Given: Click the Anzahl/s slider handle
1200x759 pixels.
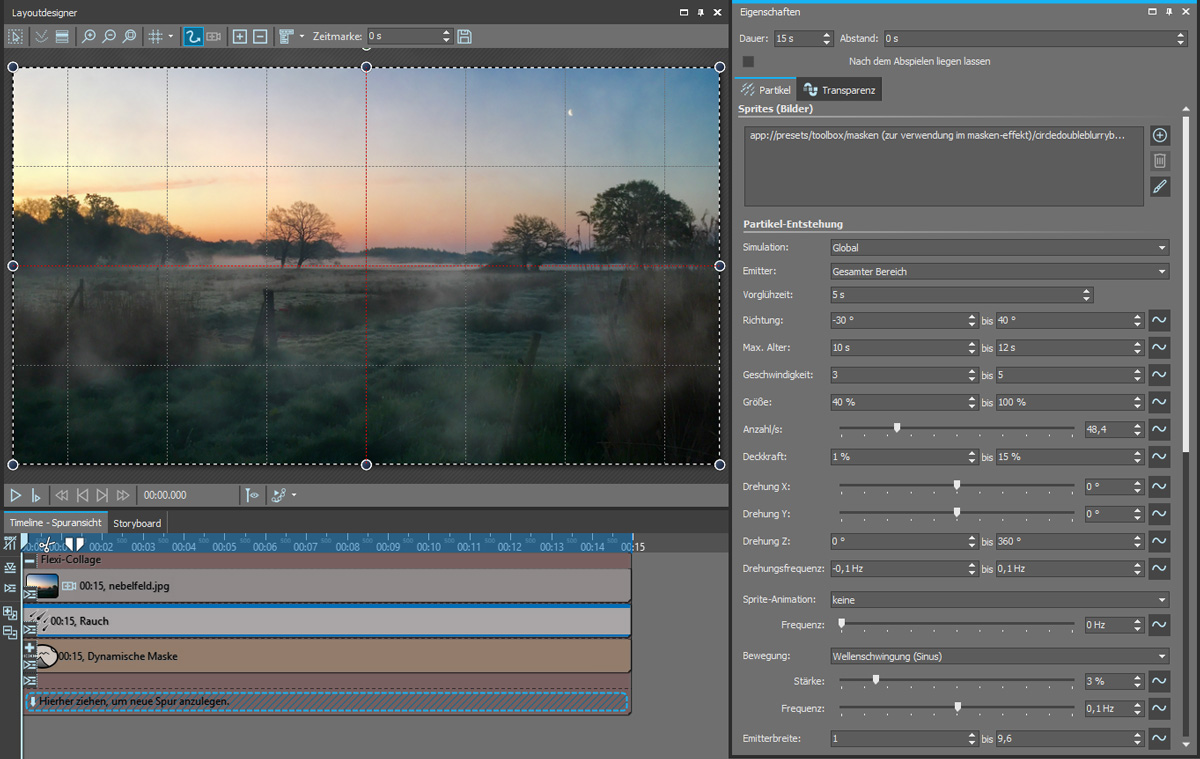Looking at the screenshot, I should click(x=897, y=428).
